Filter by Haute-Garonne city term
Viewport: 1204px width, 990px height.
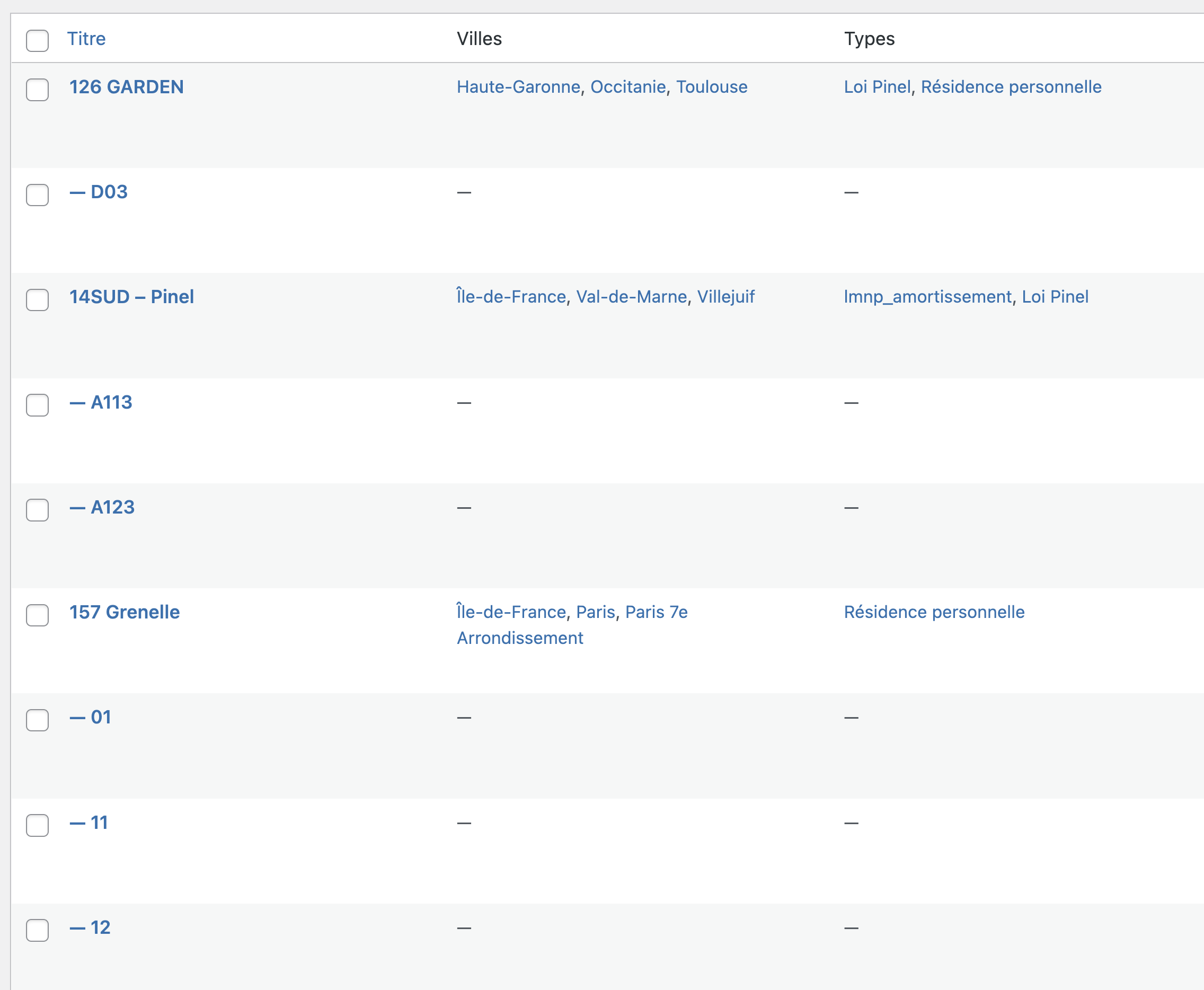[x=518, y=87]
